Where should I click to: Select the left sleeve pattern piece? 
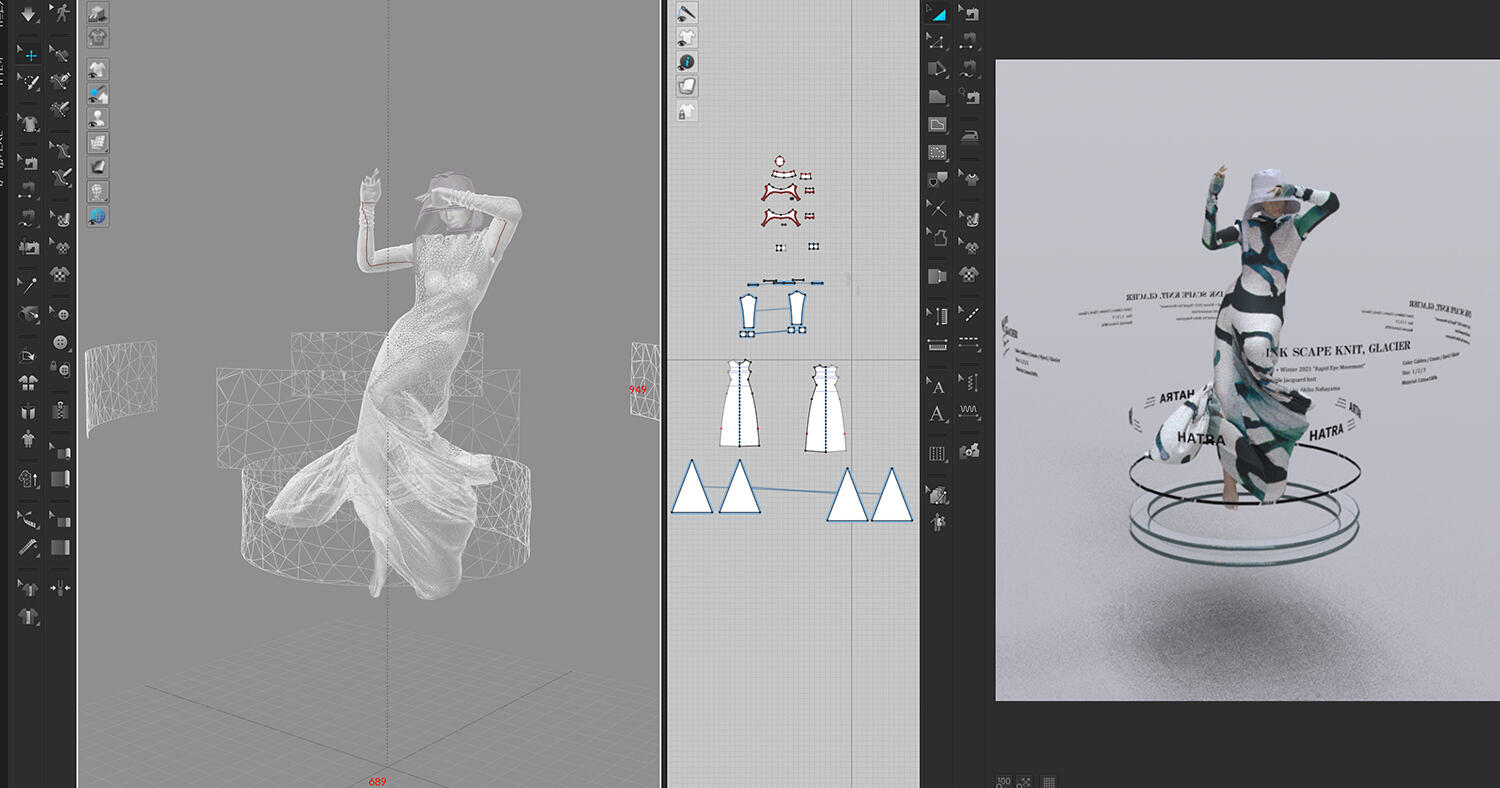click(x=748, y=313)
